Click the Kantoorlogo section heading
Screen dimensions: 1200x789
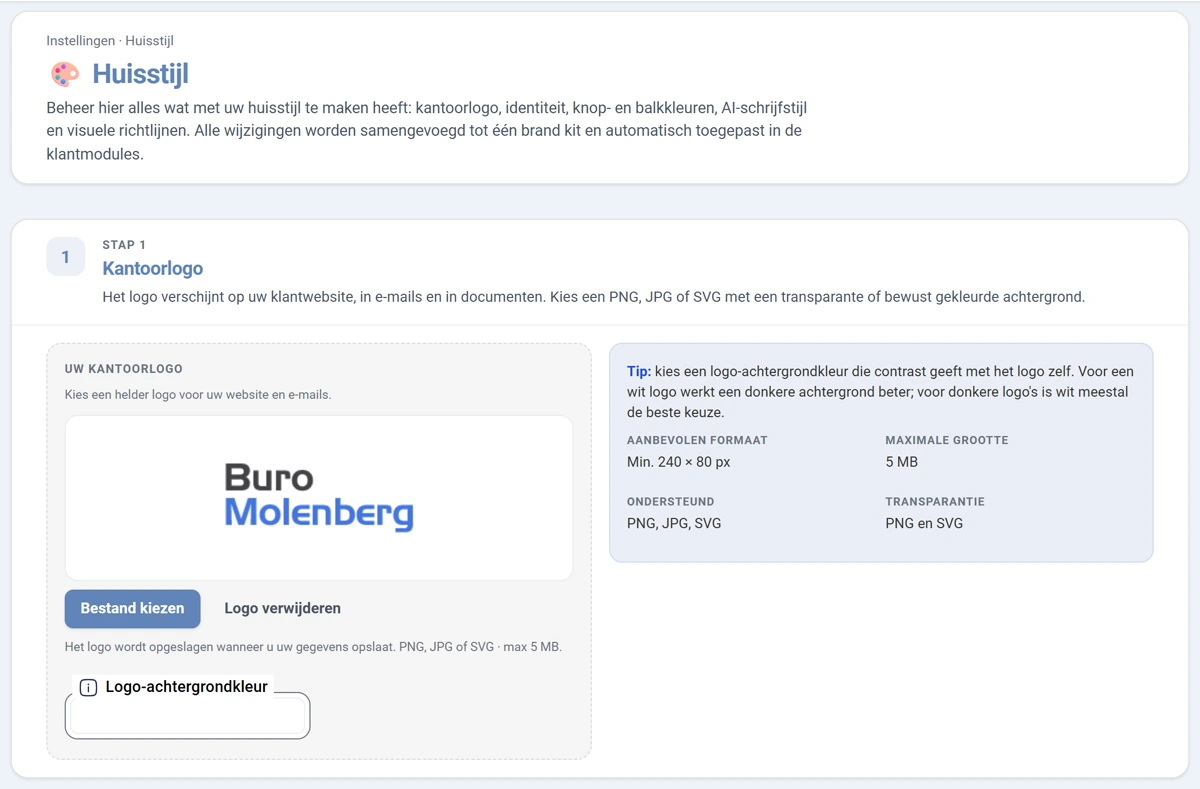tap(153, 268)
